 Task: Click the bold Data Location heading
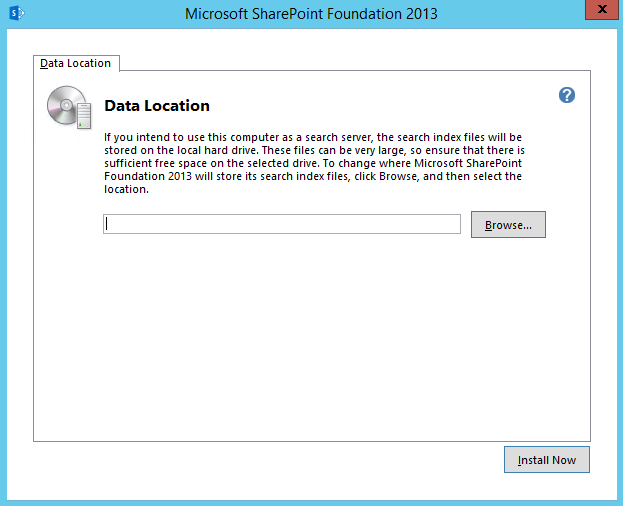click(x=157, y=106)
